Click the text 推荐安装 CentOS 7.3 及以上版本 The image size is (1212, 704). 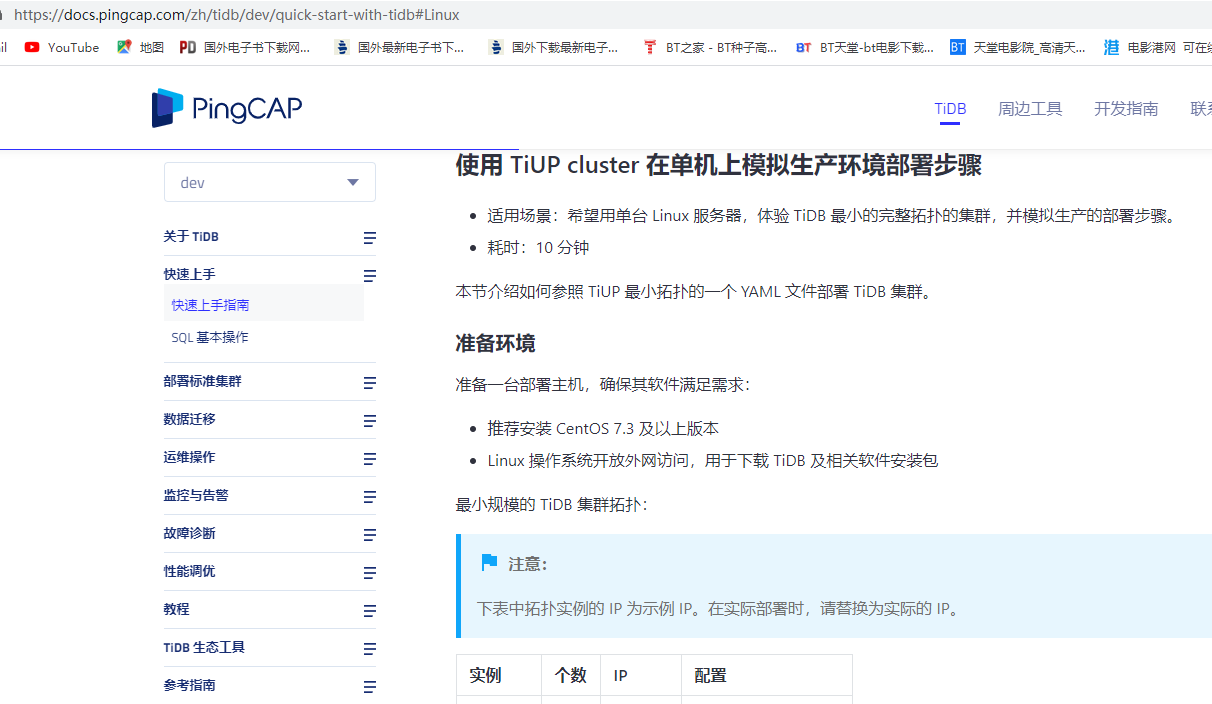point(603,429)
